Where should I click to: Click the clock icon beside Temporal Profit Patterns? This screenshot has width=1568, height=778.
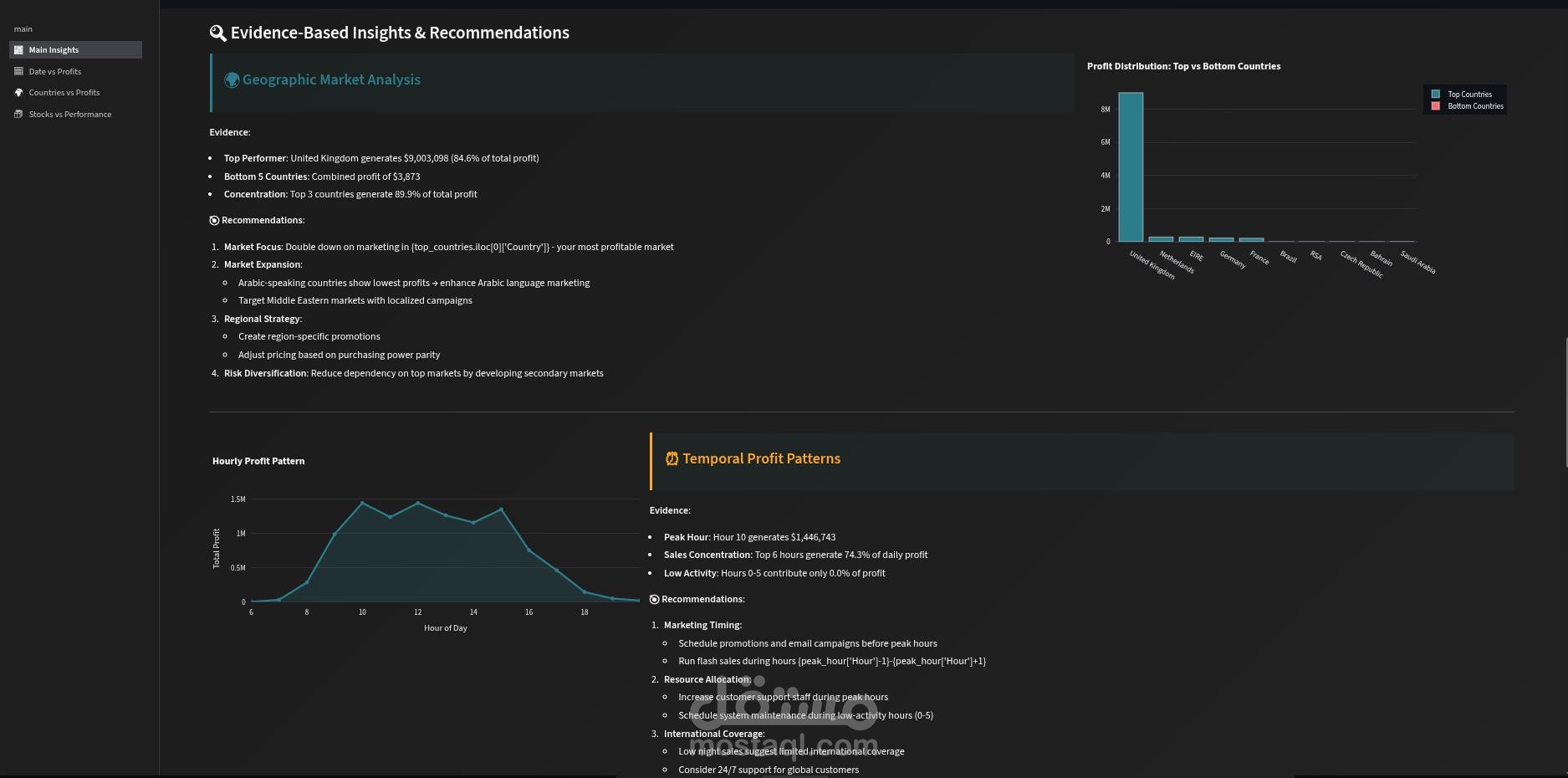pos(672,458)
